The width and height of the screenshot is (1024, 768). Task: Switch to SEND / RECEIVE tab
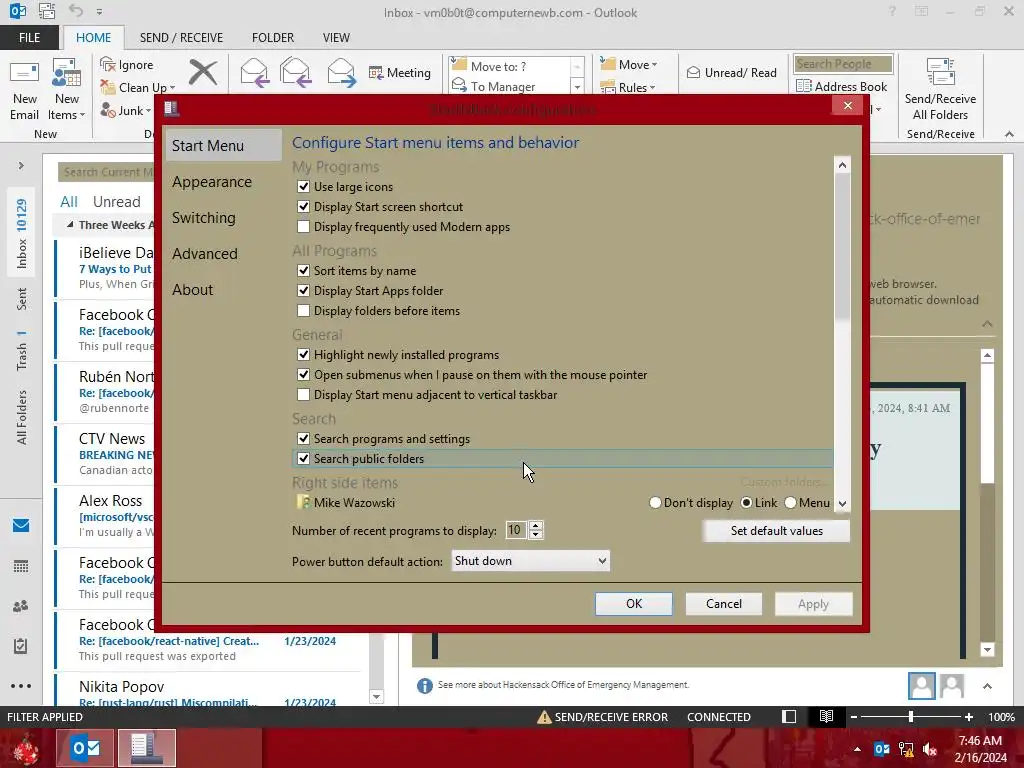[181, 37]
